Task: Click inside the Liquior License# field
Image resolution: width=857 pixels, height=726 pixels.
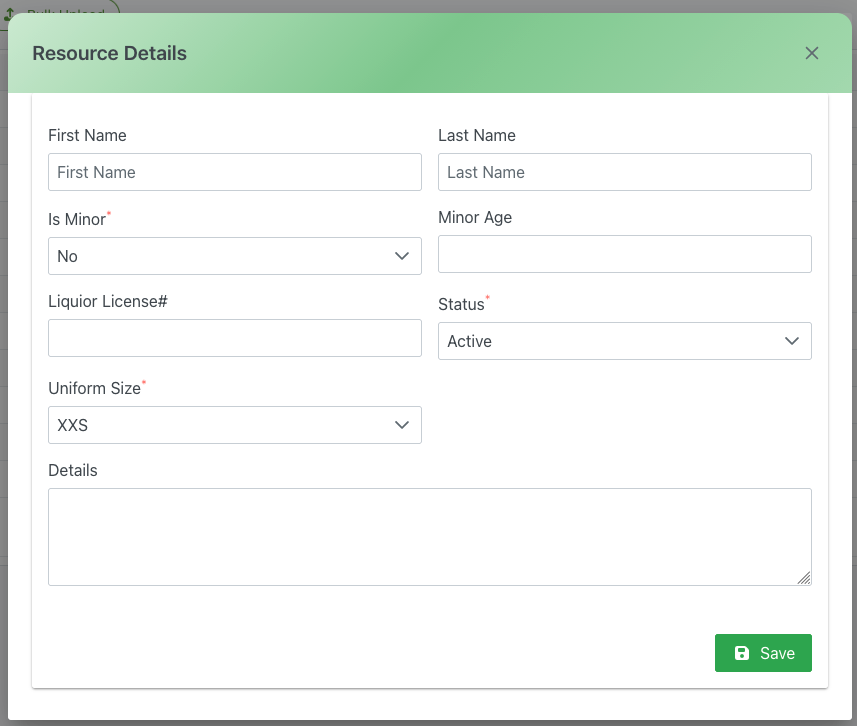Action: [234, 338]
